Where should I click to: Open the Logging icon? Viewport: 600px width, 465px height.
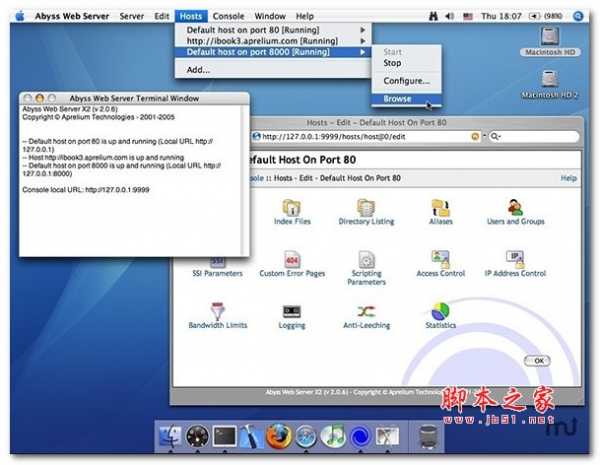pos(292,312)
